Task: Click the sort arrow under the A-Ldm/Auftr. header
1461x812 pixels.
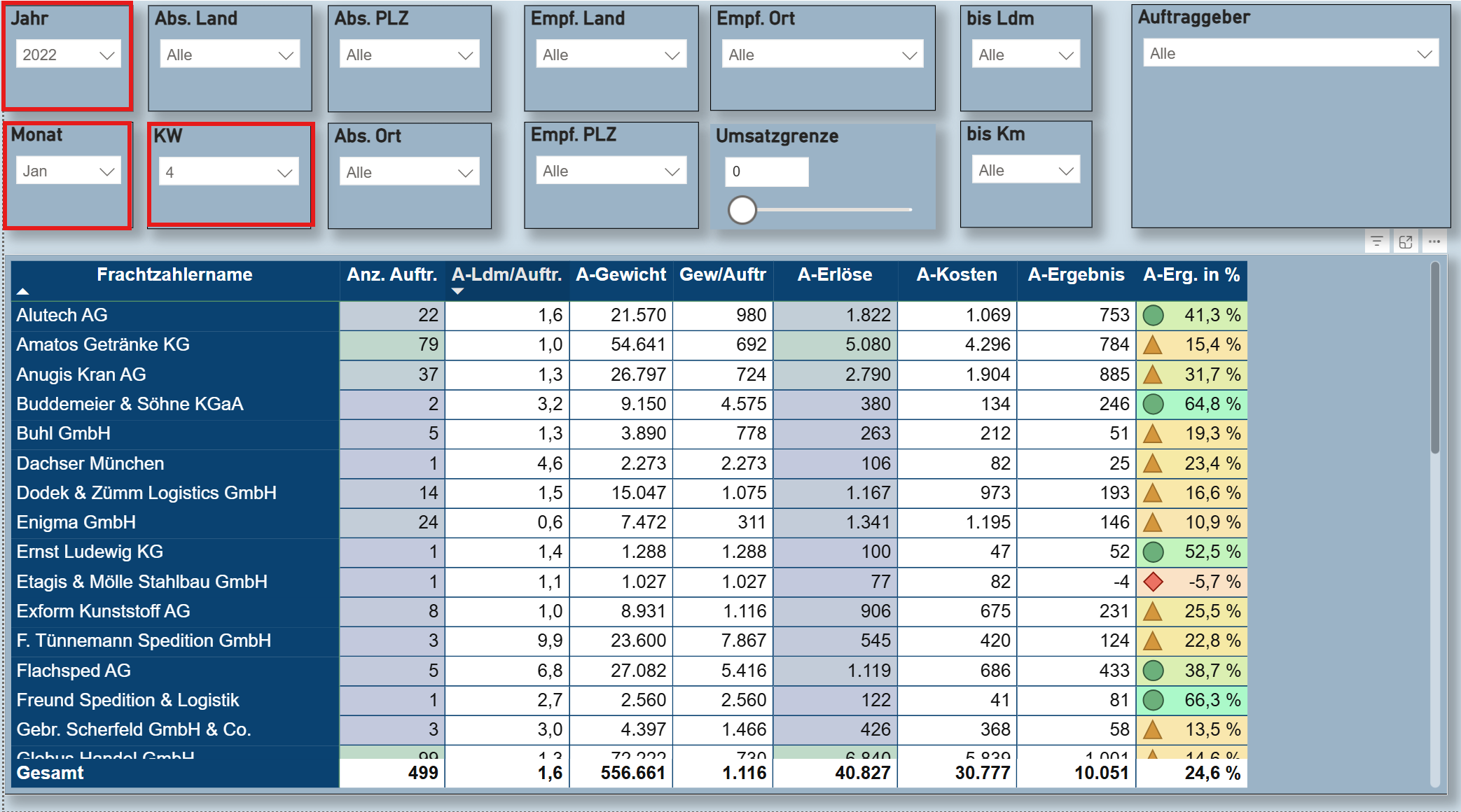Action: [x=457, y=291]
